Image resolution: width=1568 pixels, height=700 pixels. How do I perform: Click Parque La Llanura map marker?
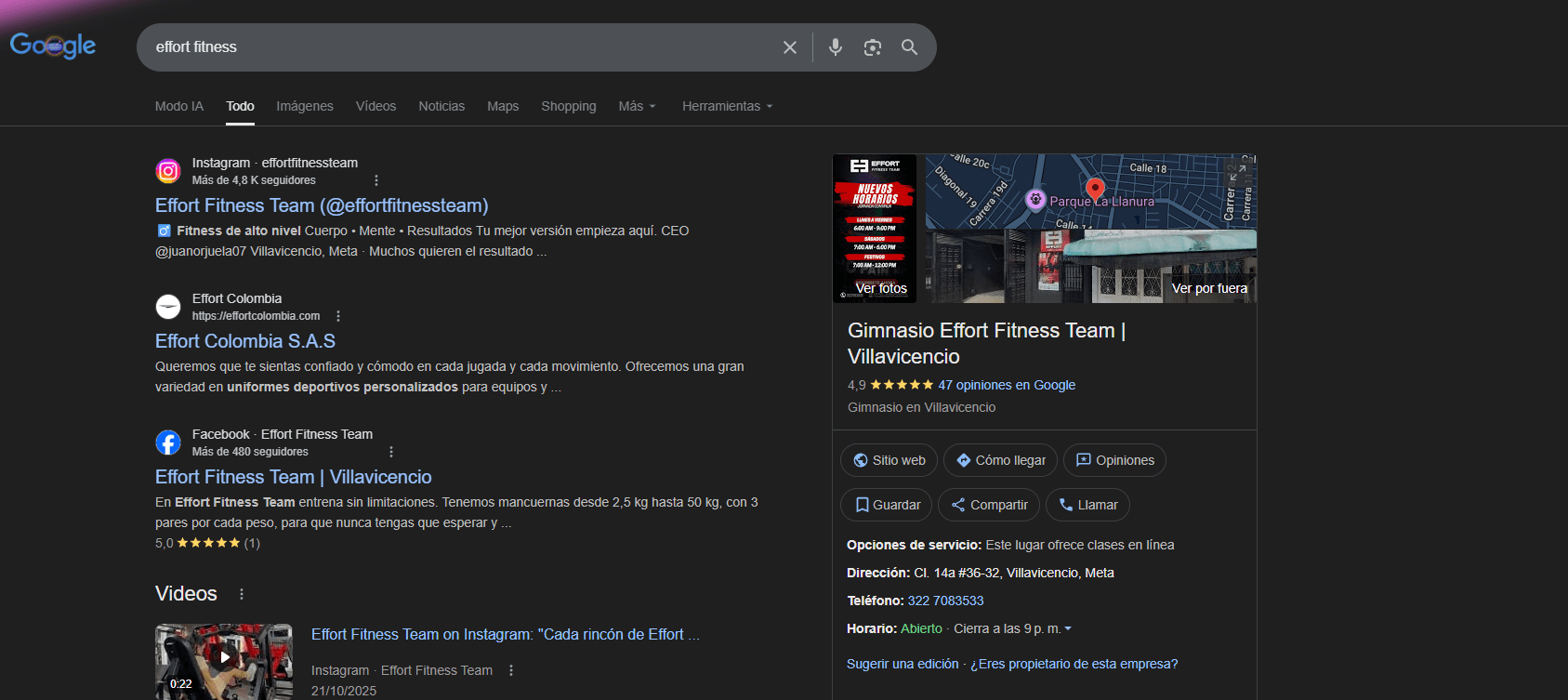click(1035, 200)
